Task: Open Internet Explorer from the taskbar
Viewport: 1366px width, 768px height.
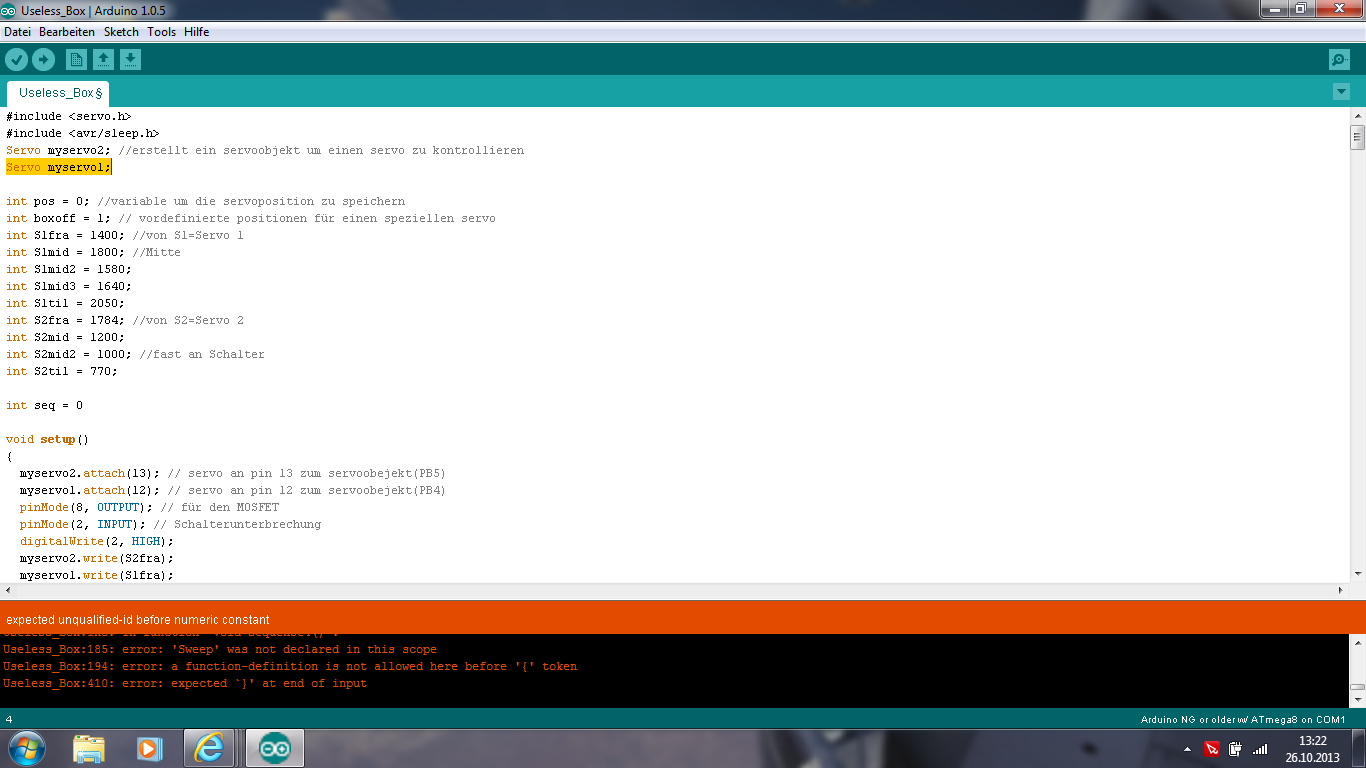Action: (210, 748)
